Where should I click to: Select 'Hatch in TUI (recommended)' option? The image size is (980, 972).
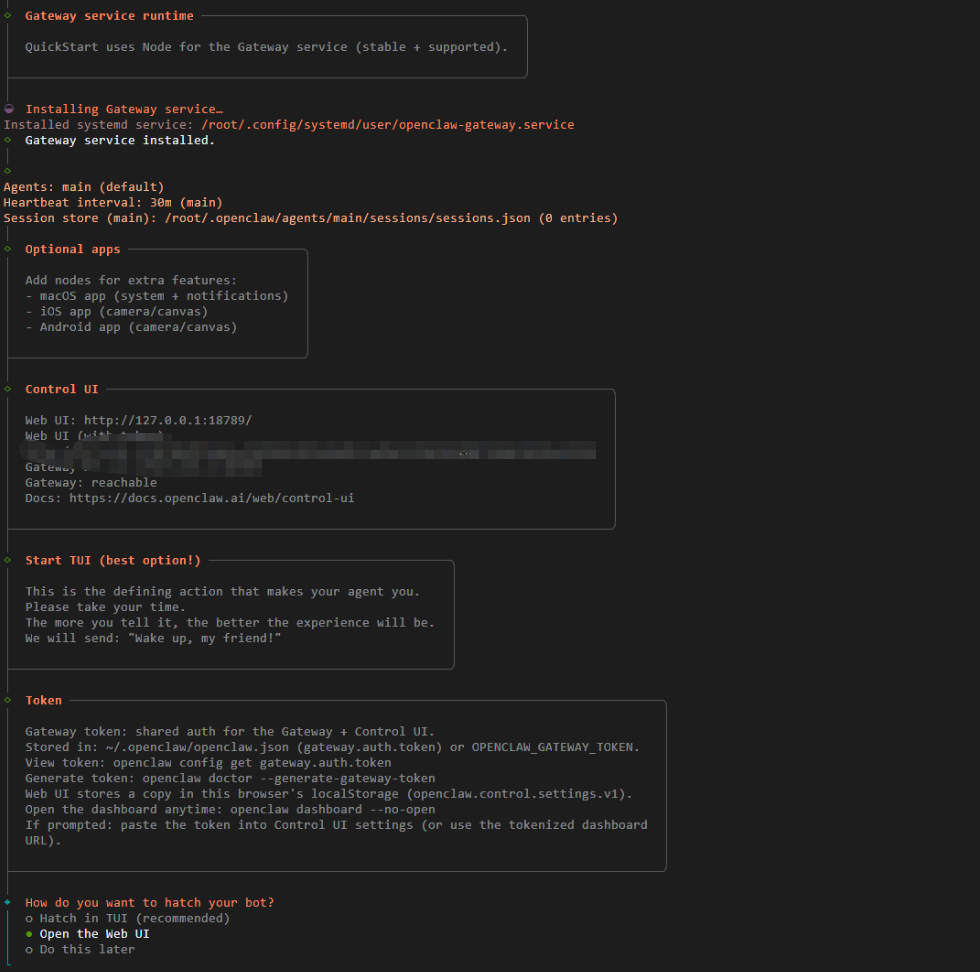pos(128,918)
